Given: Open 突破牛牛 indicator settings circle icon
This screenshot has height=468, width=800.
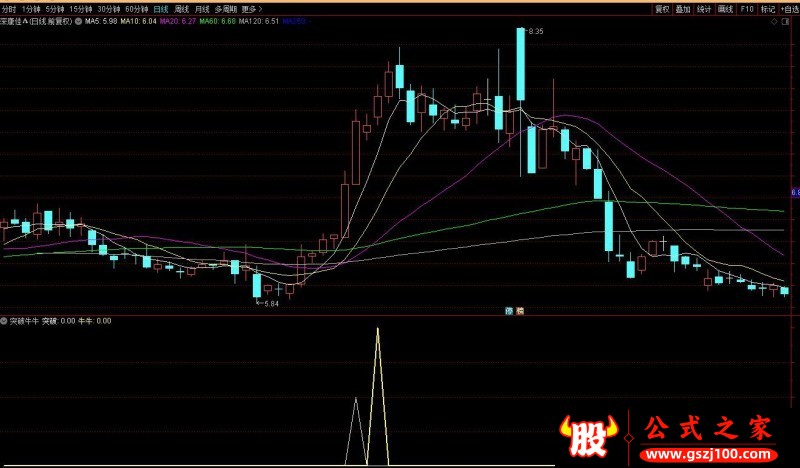Looking at the screenshot, I should coord(4,321).
